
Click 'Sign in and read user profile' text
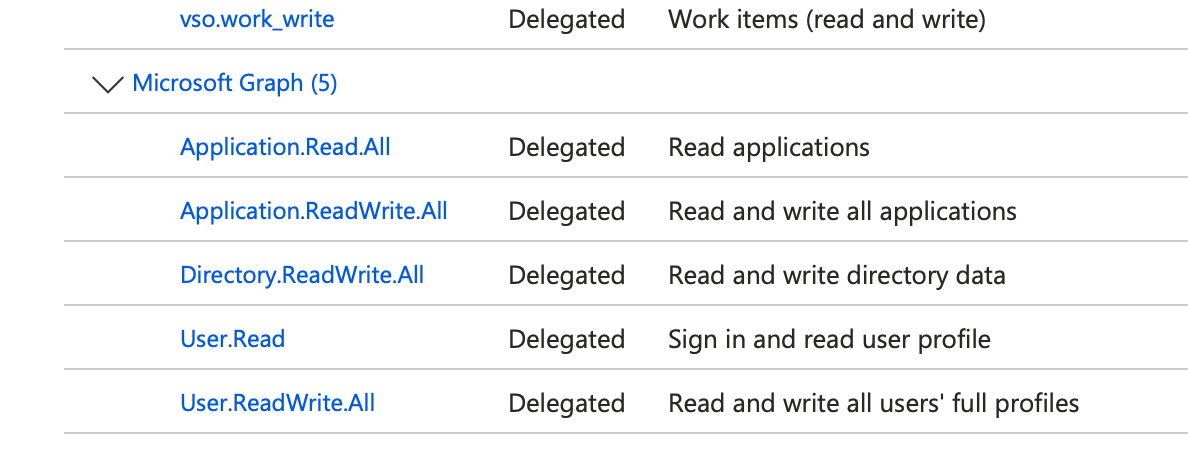(829, 339)
